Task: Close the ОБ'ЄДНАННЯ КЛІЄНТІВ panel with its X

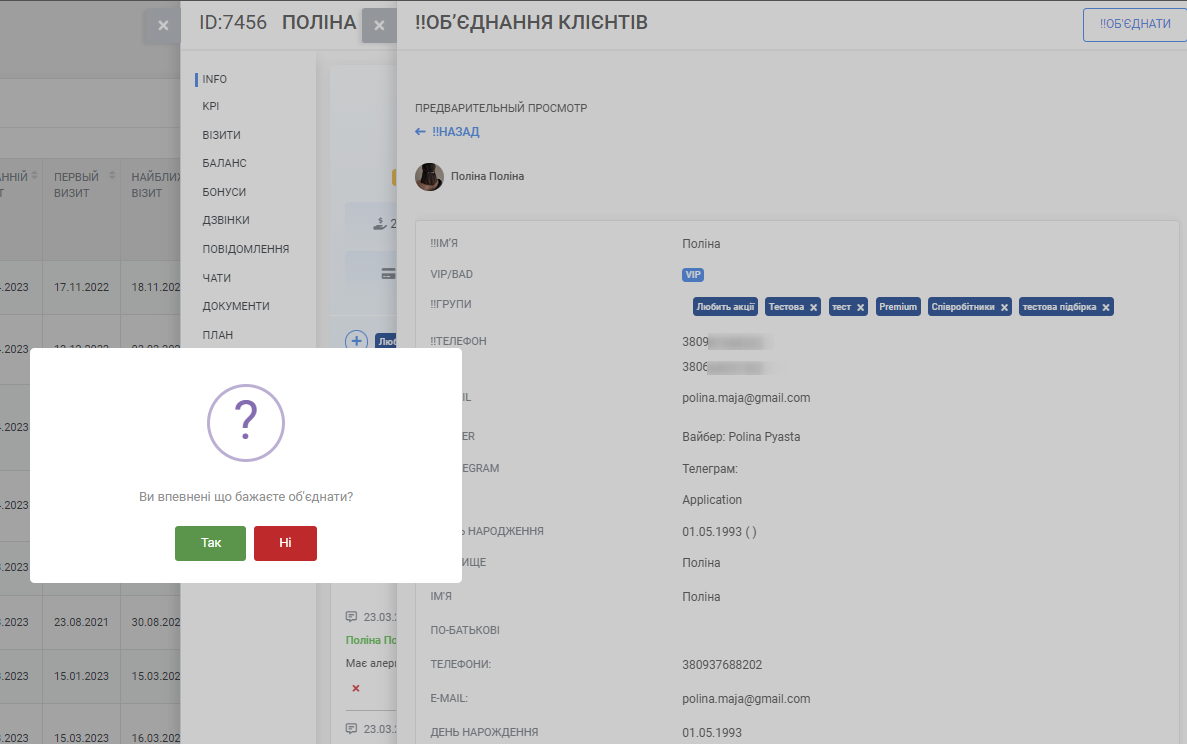Action: tap(379, 26)
